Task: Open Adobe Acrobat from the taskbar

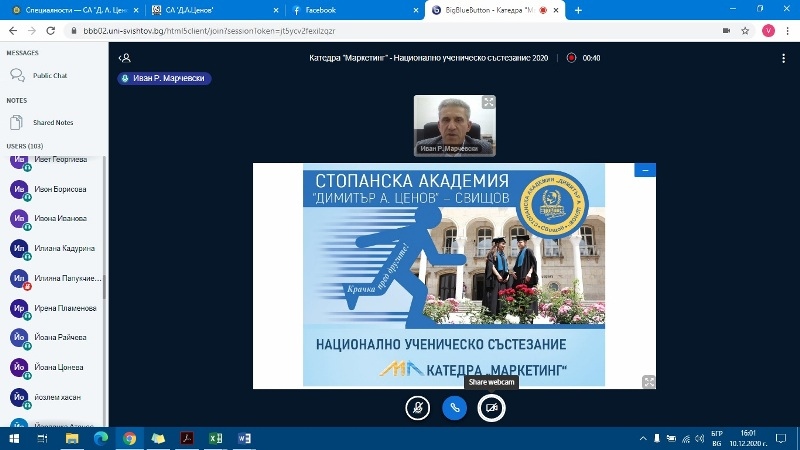Action: tap(187, 438)
